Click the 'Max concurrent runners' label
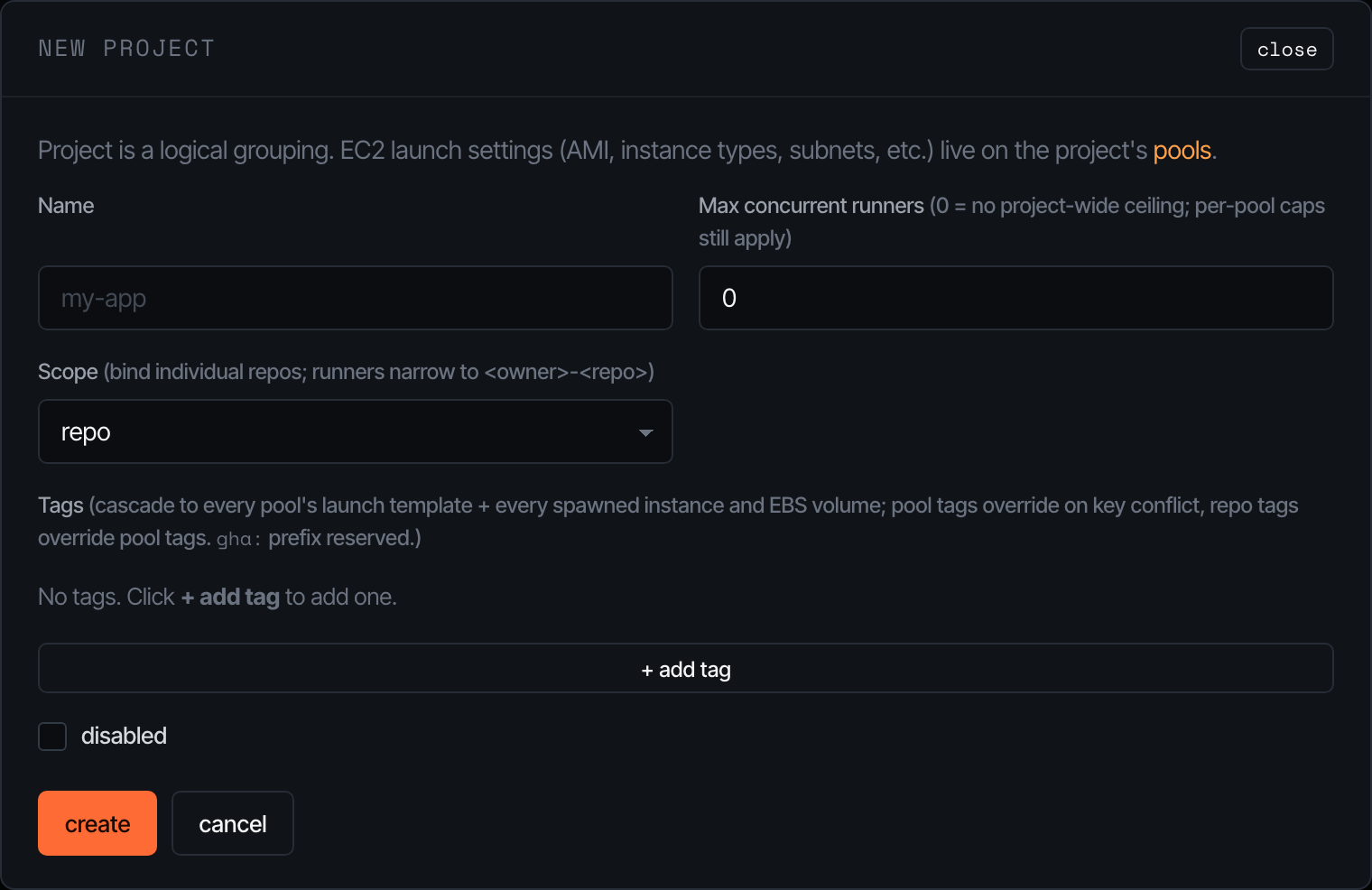Screen dimensions: 1372x890 click(x=811, y=206)
